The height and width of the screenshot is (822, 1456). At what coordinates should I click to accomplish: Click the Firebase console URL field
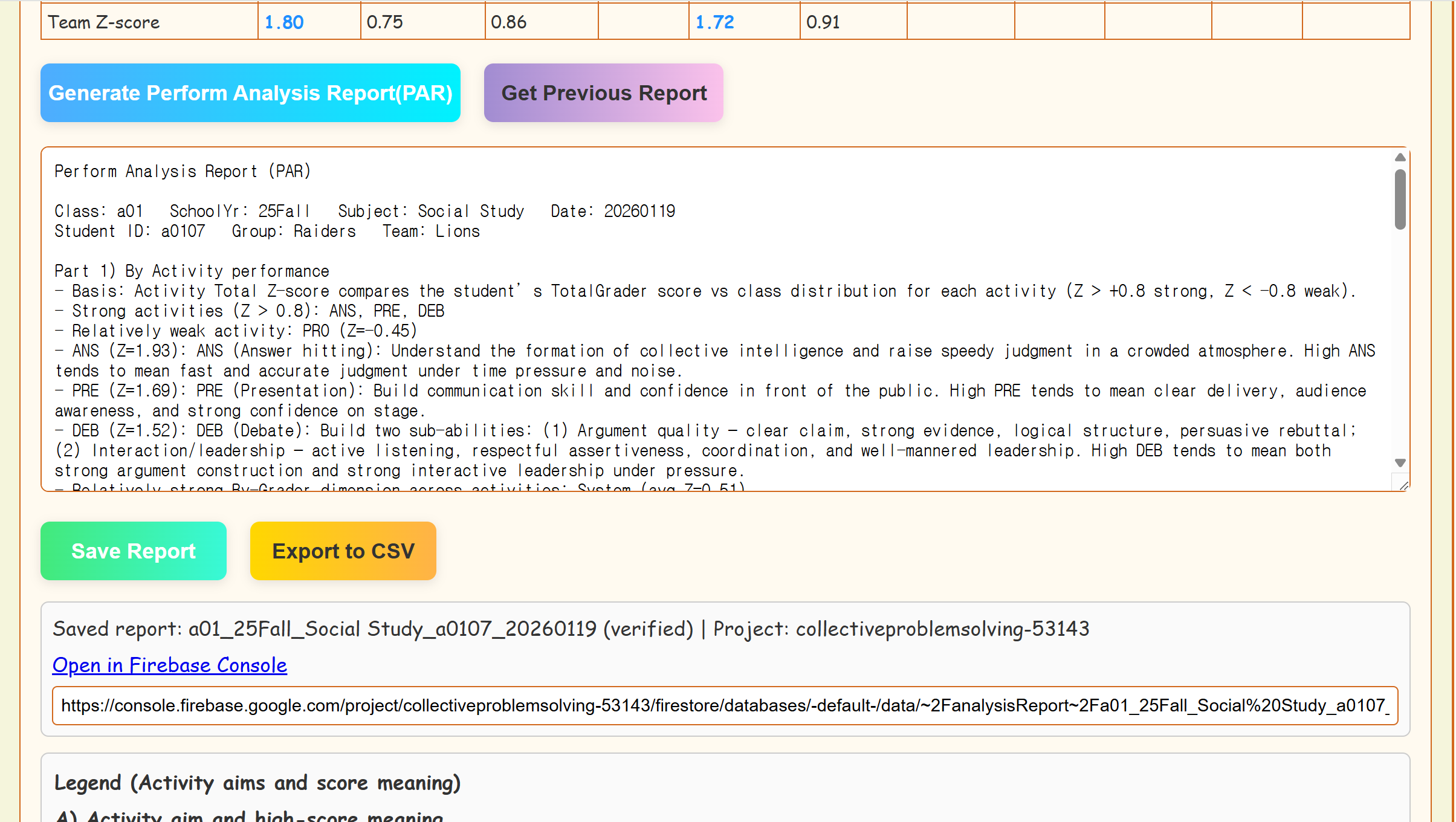(725, 705)
